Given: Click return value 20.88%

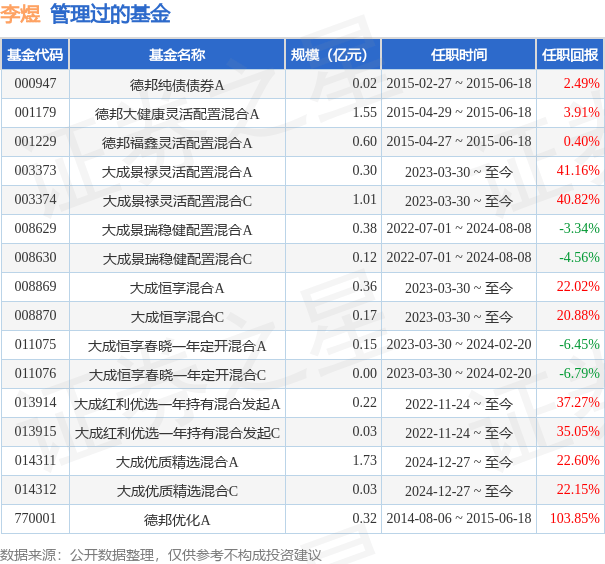Looking at the screenshot, I should (x=578, y=315).
